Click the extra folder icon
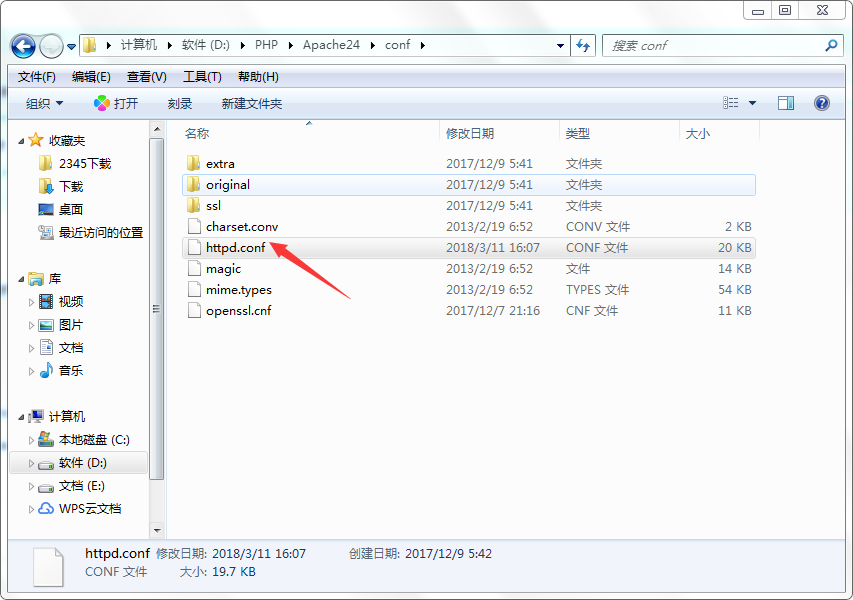The image size is (853, 600). tap(194, 163)
